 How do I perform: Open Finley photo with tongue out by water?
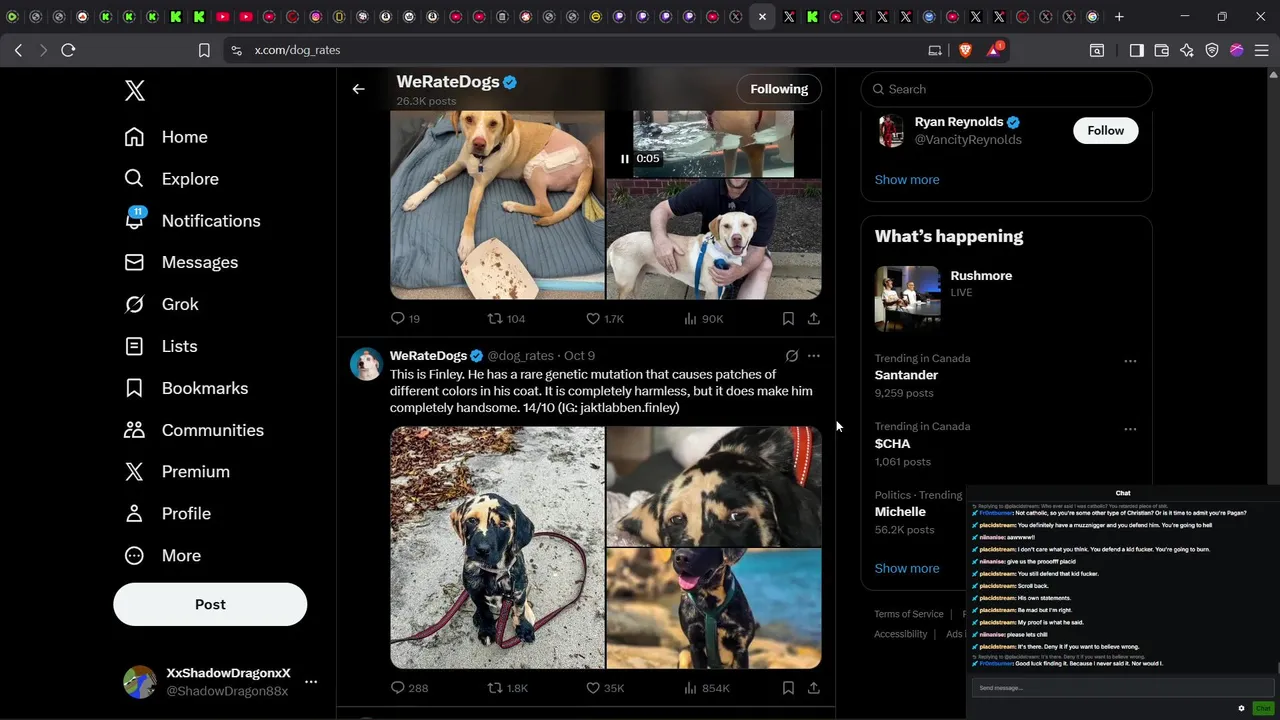point(714,608)
